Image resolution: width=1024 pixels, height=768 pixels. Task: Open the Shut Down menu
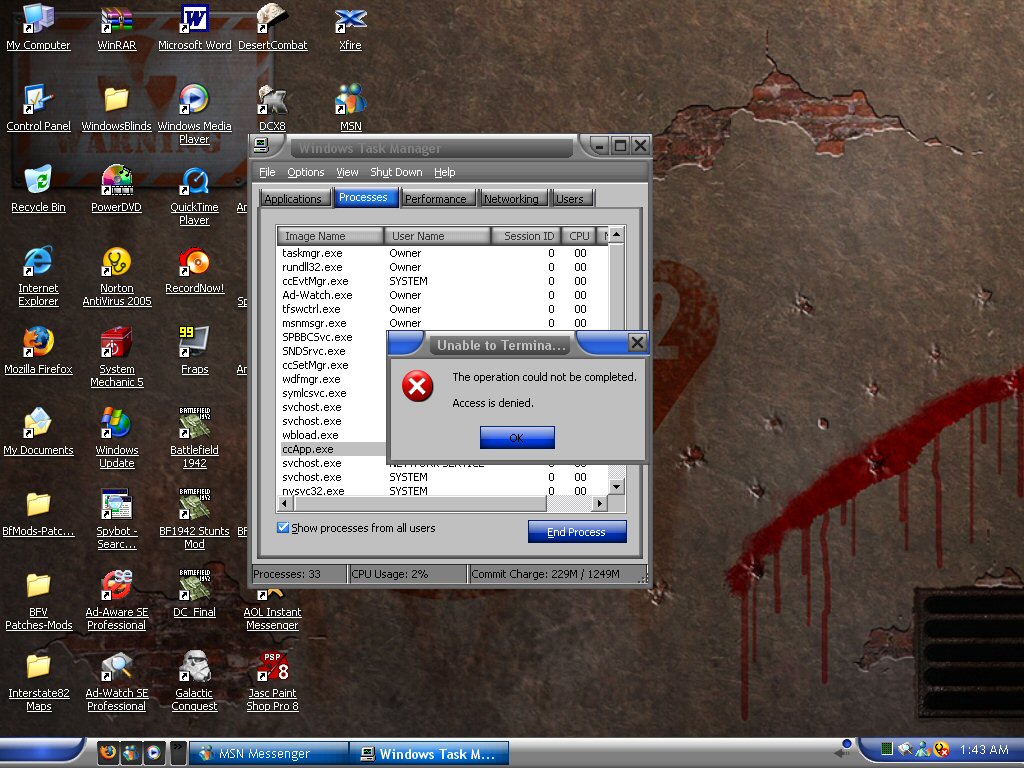click(x=396, y=172)
